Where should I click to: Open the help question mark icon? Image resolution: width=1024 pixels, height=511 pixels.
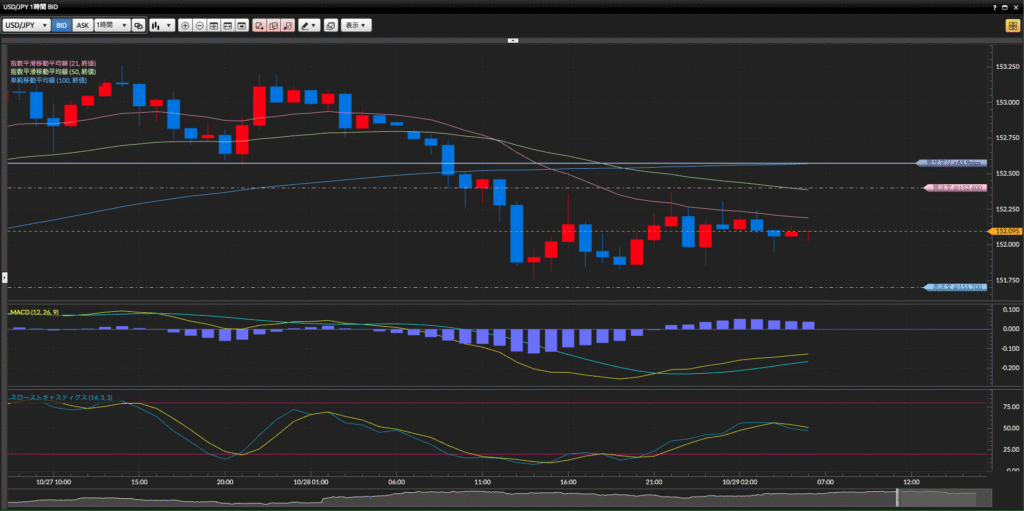point(994,7)
